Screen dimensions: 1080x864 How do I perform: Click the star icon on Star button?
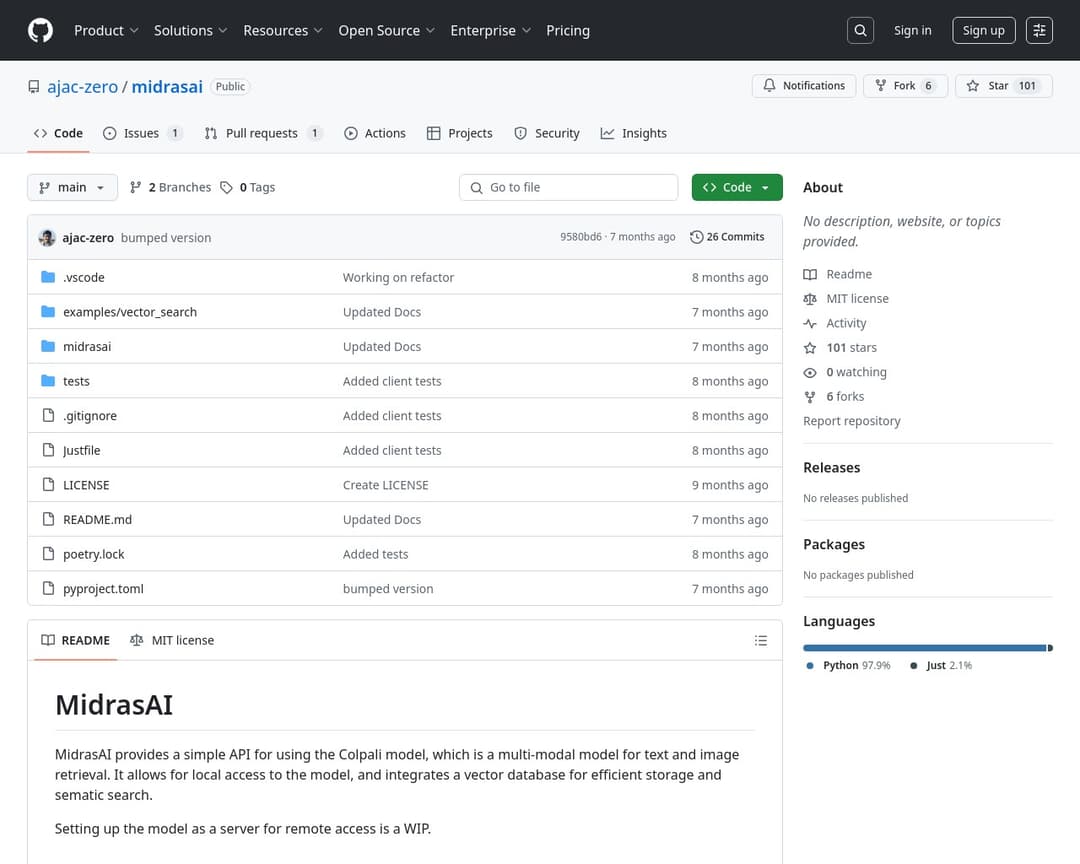pyautogui.click(x=973, y=85)
